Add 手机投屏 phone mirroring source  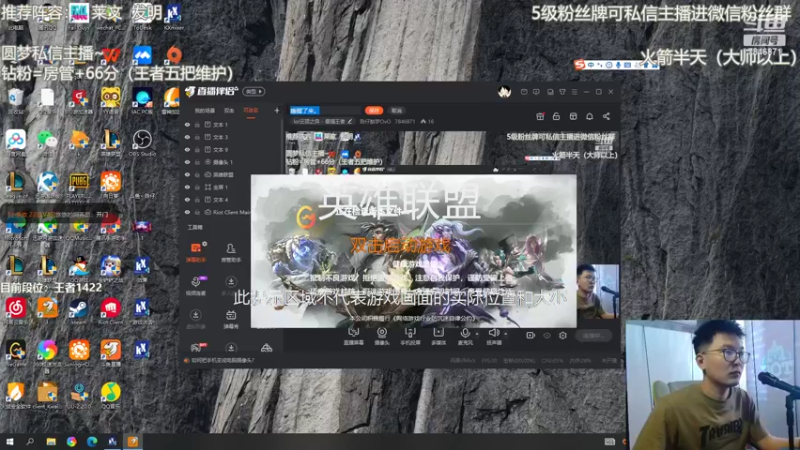(x=410, y=336)
